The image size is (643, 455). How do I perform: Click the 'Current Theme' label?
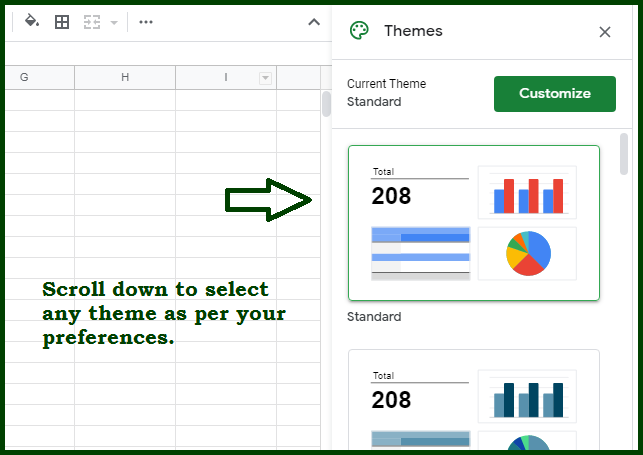(x=386, y=84)
